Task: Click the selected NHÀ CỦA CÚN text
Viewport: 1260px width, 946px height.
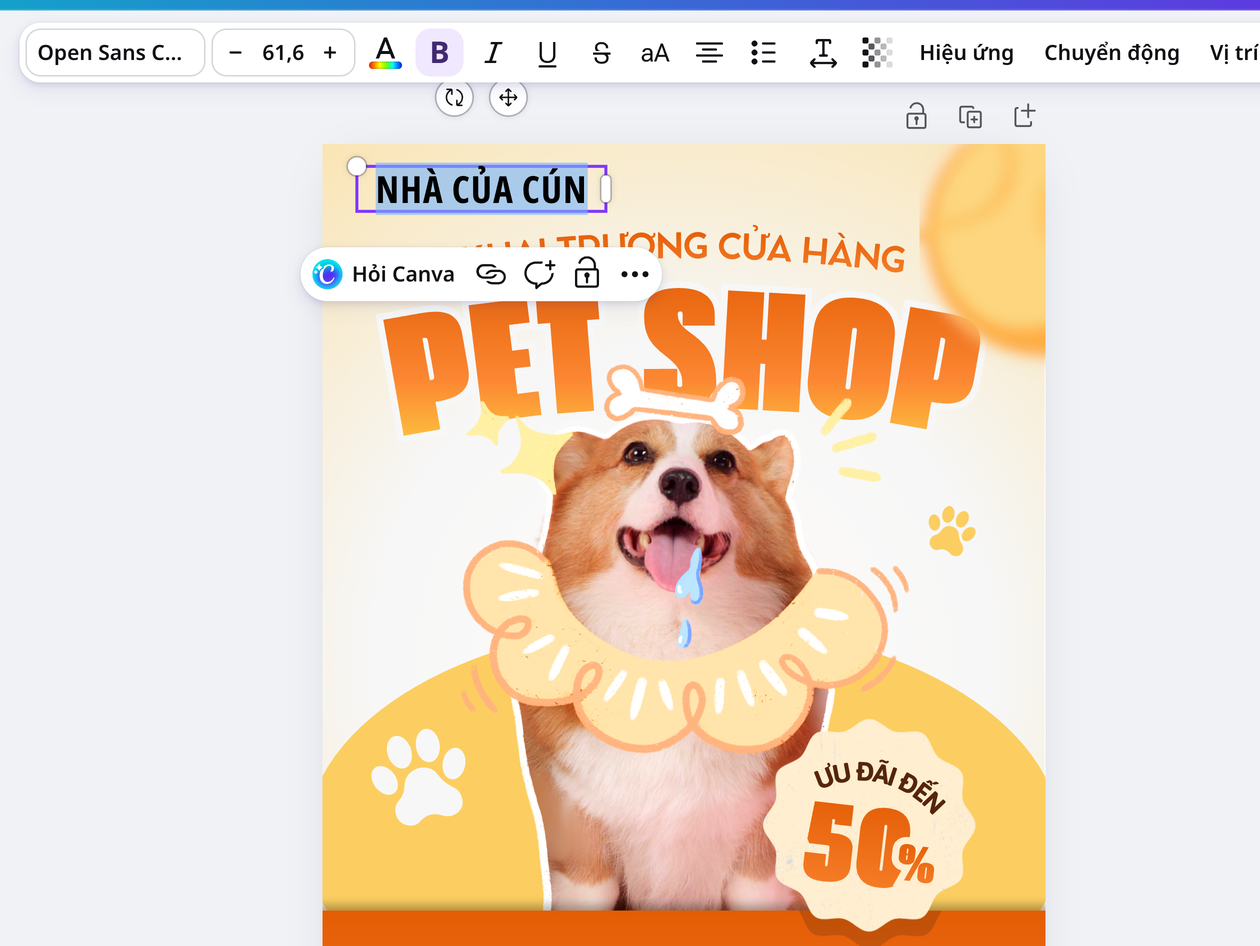Action: coord(481,190)
